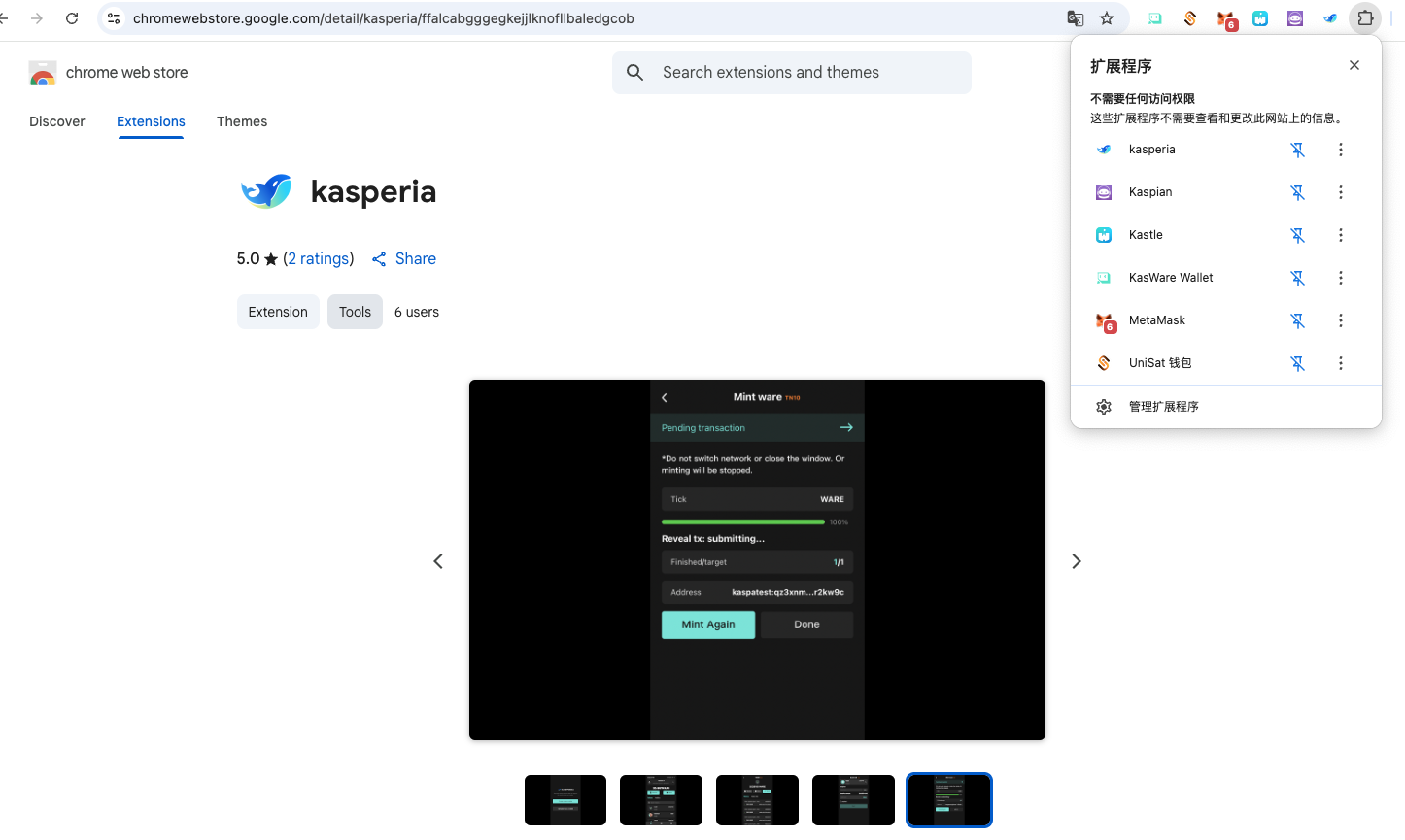
Task: Click the '6 users' text
Action: pos(417,312)
